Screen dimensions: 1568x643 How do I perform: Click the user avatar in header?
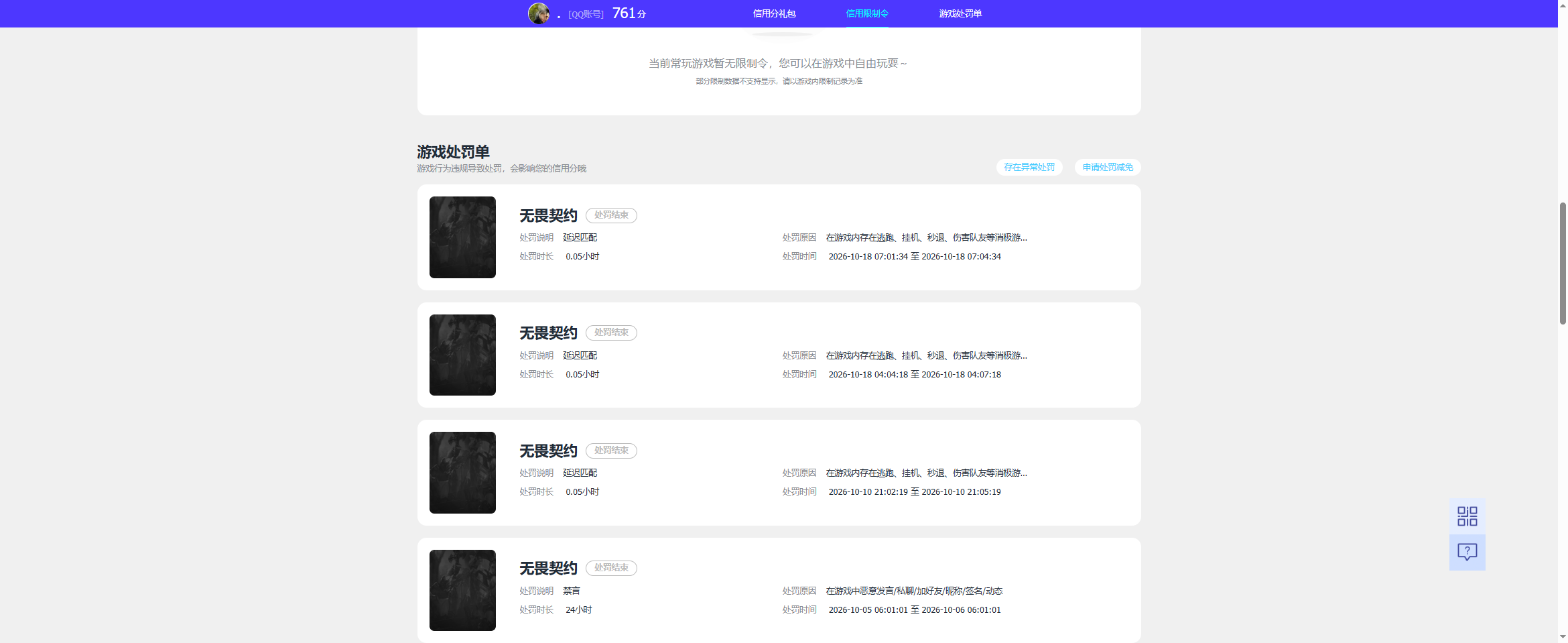click(539, 13)
